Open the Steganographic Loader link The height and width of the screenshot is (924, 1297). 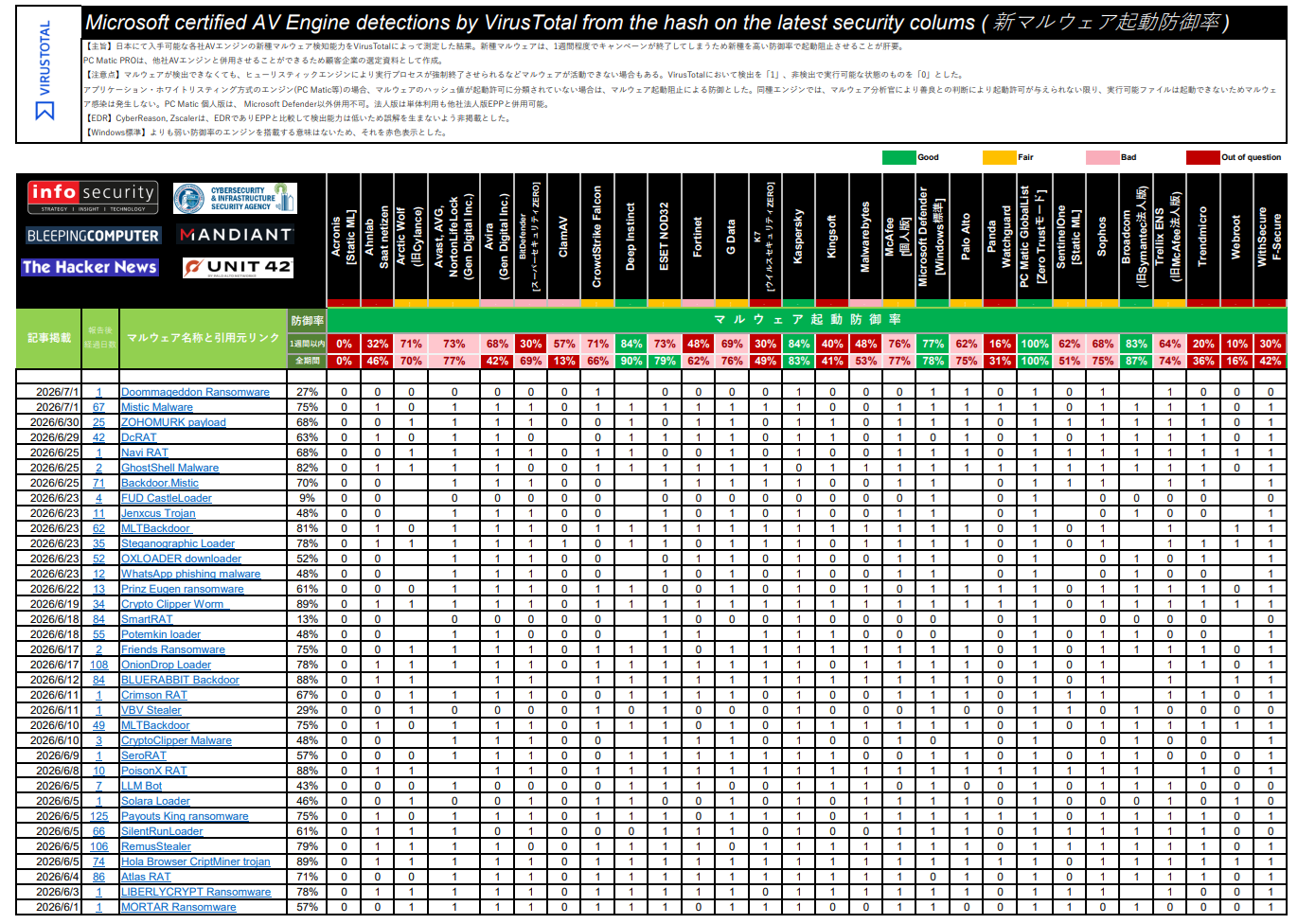tap(178, 543)
